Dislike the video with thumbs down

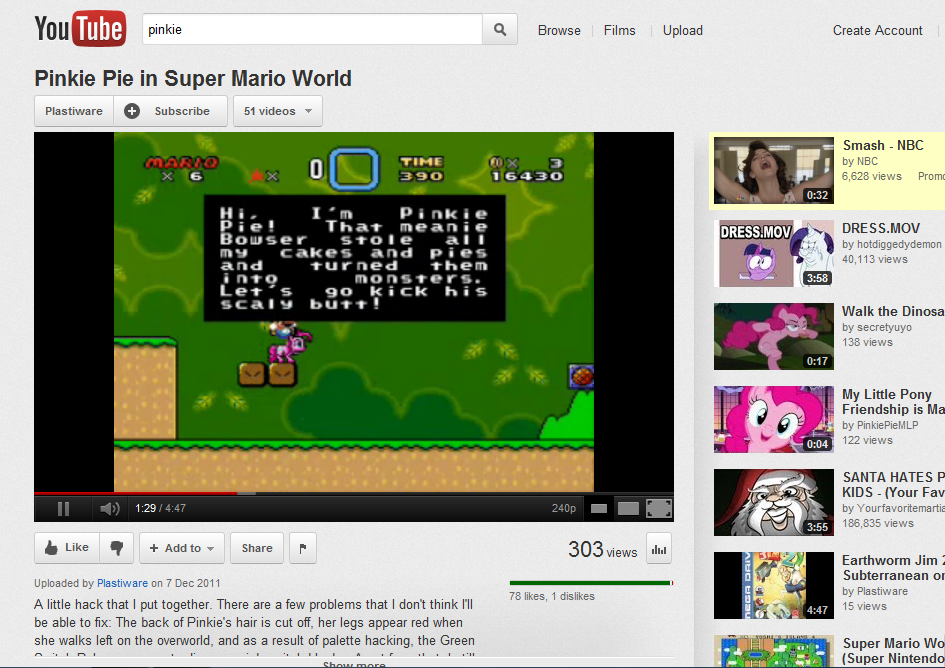116,547
